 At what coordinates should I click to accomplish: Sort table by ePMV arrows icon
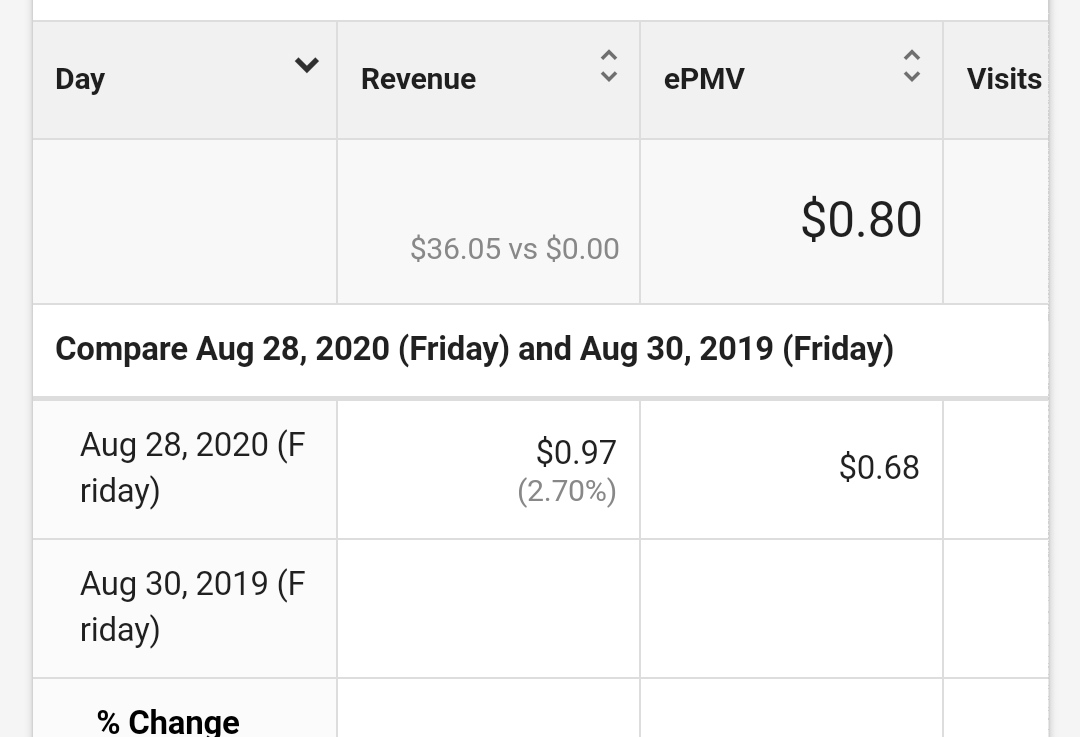[x=912, y=66]
